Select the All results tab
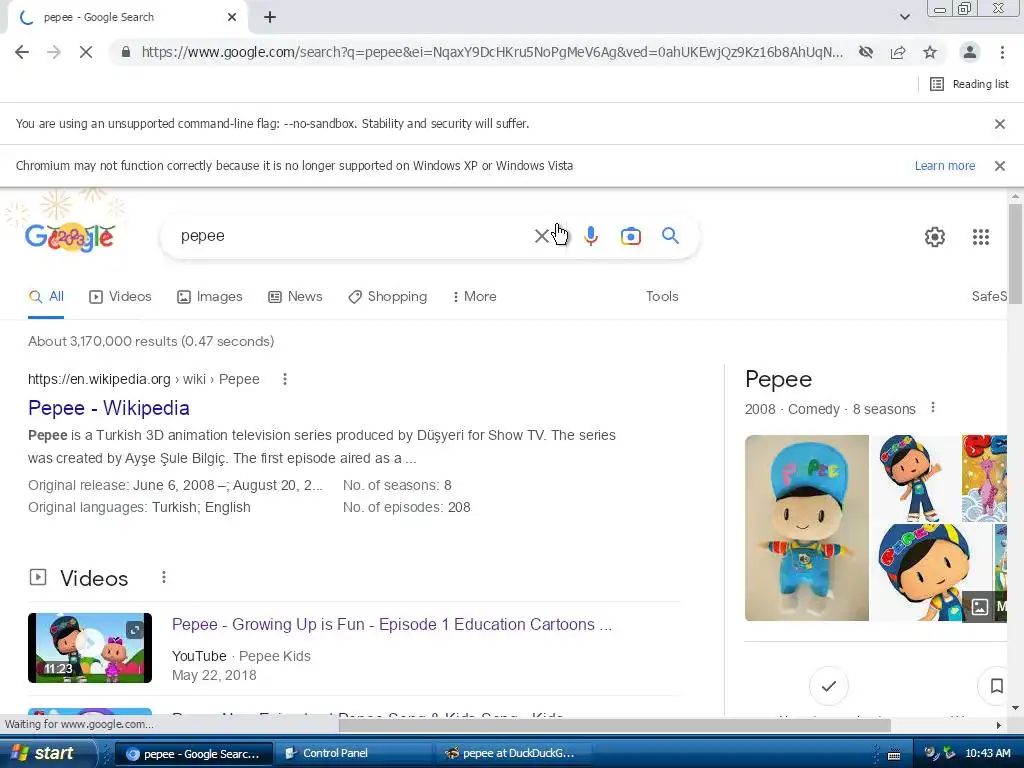This screenshot has height=768, width=1024. click(x=46, y=296)
